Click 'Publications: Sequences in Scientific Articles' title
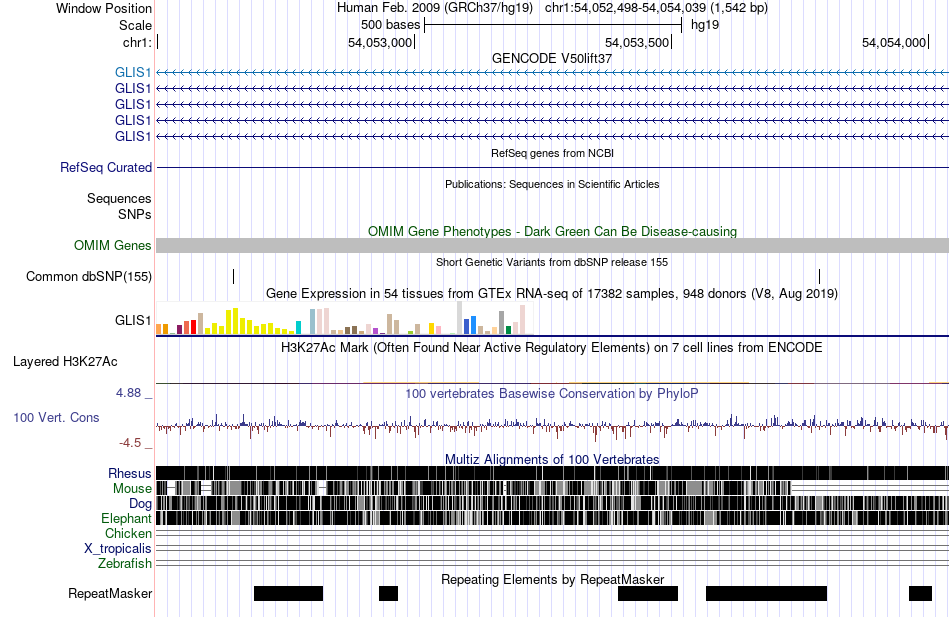The width and height of the screenshot is (950, 617). (x=552, y=184)
